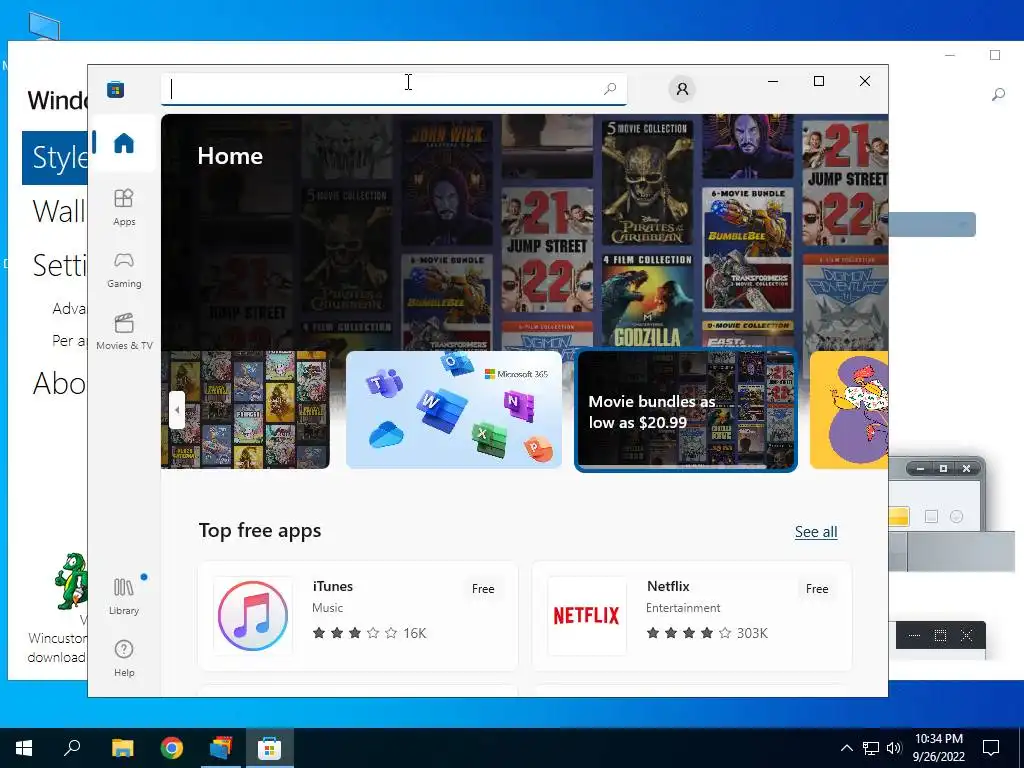This screenshot has width=1024, height=768.
Task: Open the Microsoft 365 promo card
Action: click(453, 409)
